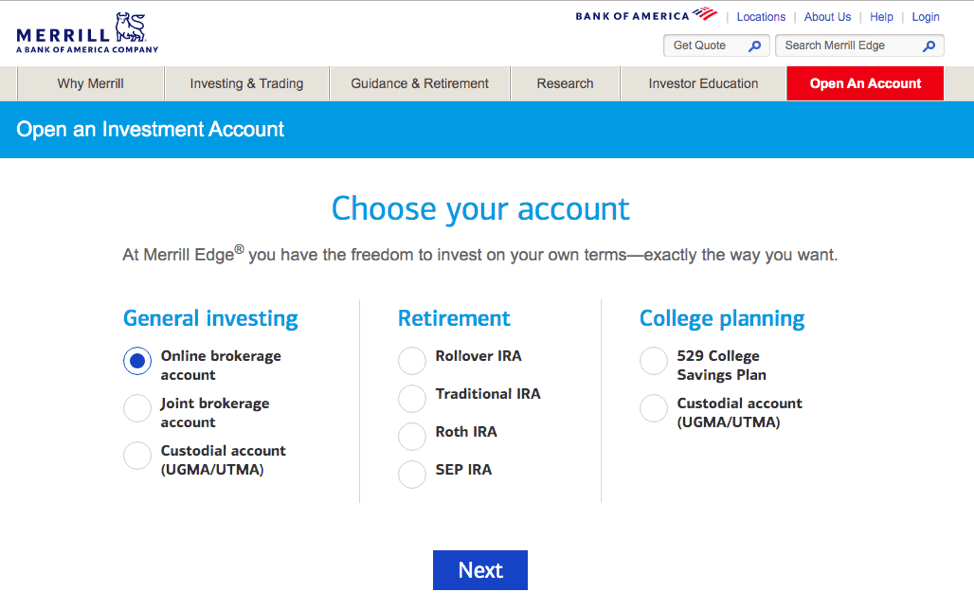This screenshot has width=974, height=608.
Task: Click the Merrill bull logo
Action: [130, 27]
